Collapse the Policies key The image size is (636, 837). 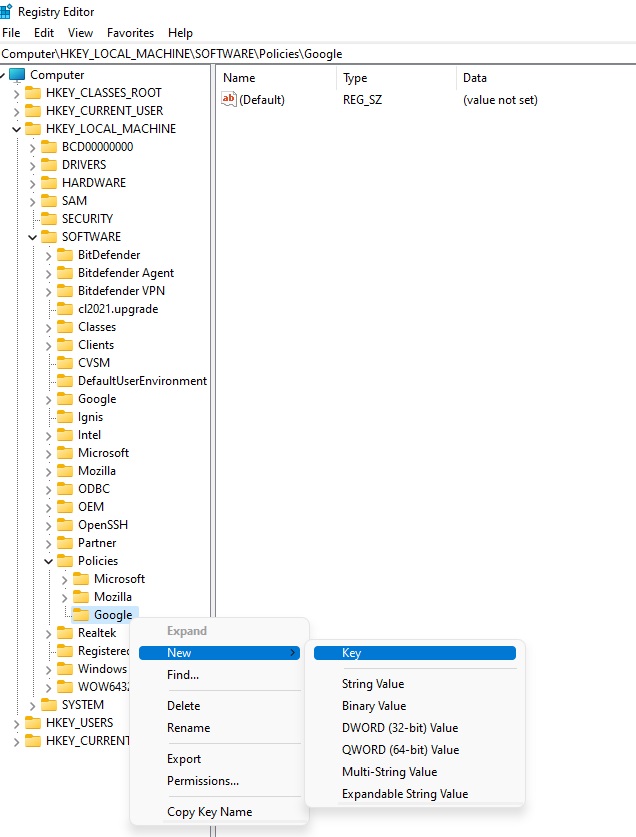(x=49, y=562)
